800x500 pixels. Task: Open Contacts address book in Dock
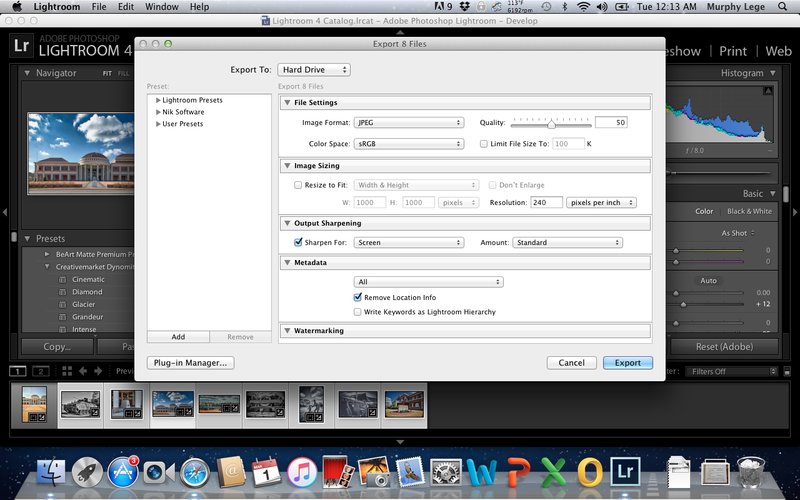pyautogui.click(x=231, y=472)
